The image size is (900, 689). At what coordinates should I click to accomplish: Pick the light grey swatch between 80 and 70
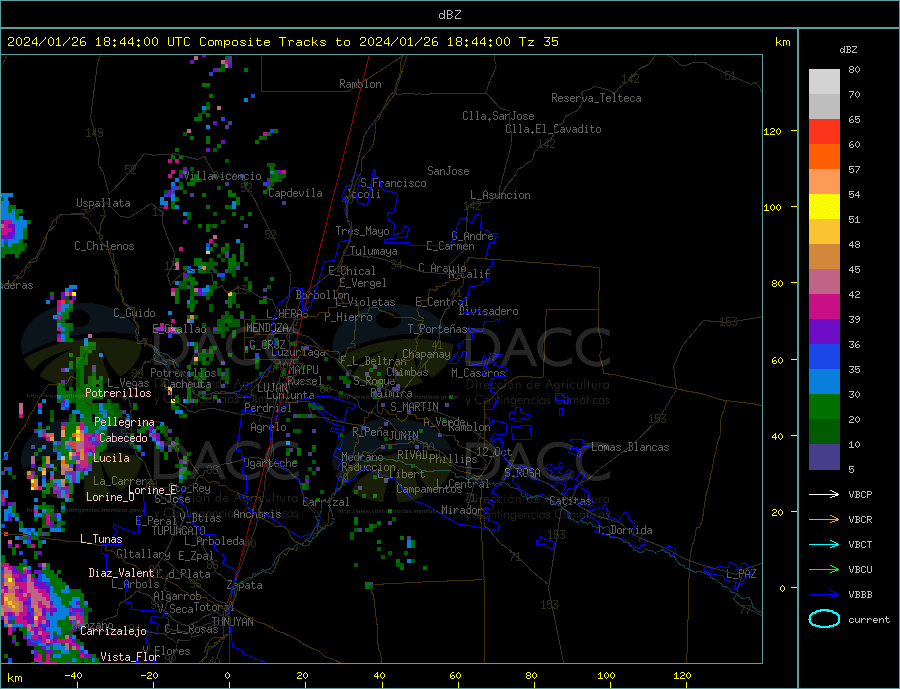point(824,82)
